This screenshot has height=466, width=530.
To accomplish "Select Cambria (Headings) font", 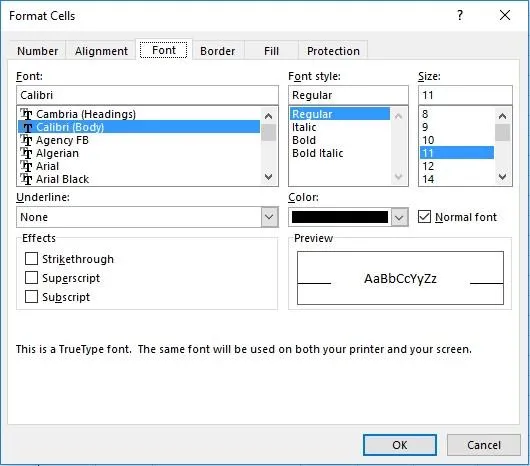I will [x=139, y=114].
